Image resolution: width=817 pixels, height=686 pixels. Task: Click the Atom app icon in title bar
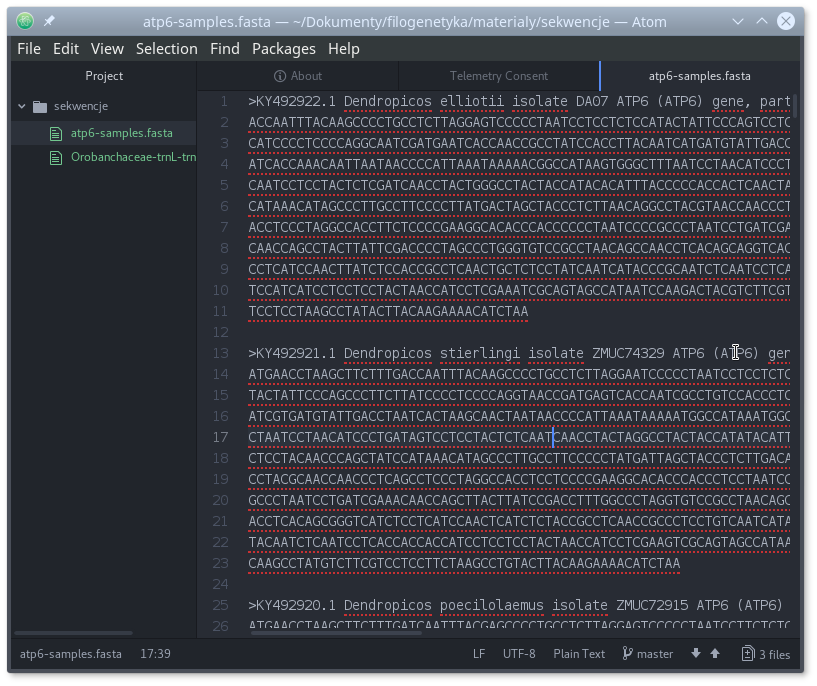(25, 20)
